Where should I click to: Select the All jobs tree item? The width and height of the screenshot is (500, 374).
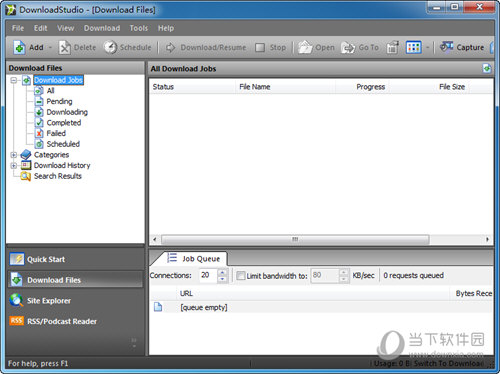(x=50, y=91)
